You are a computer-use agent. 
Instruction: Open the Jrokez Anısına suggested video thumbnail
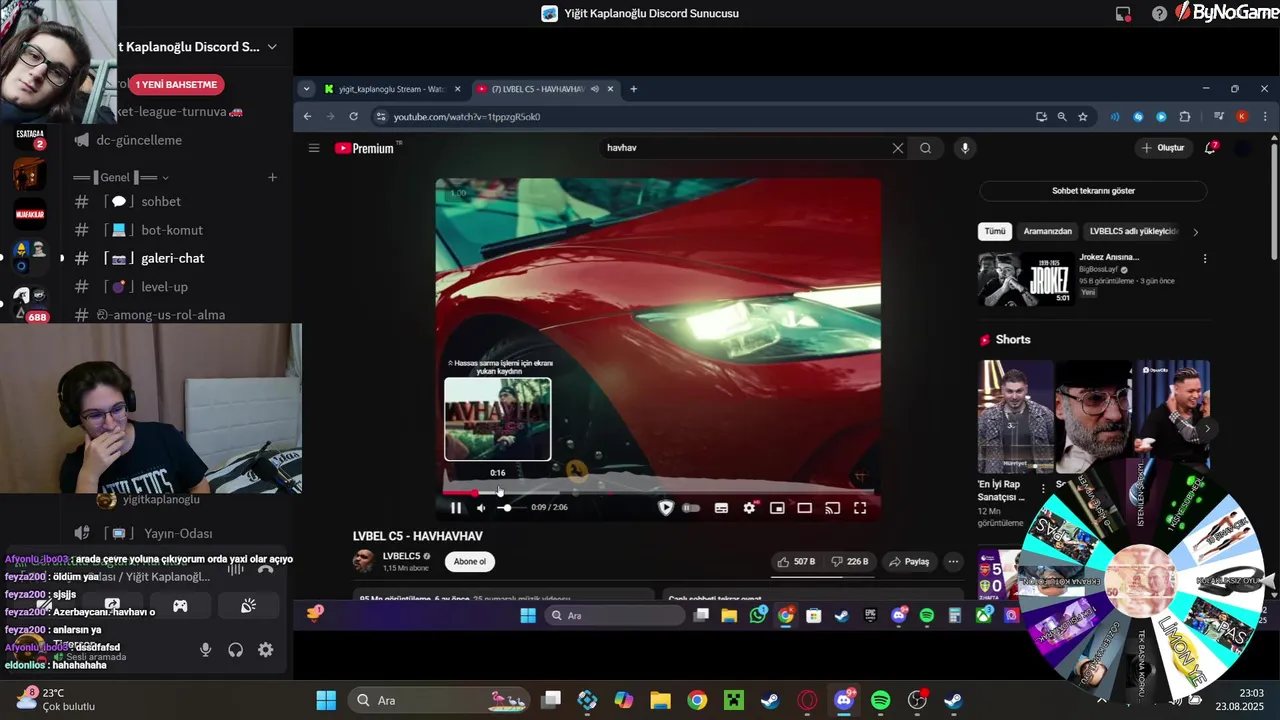(x=1024, y=278)
